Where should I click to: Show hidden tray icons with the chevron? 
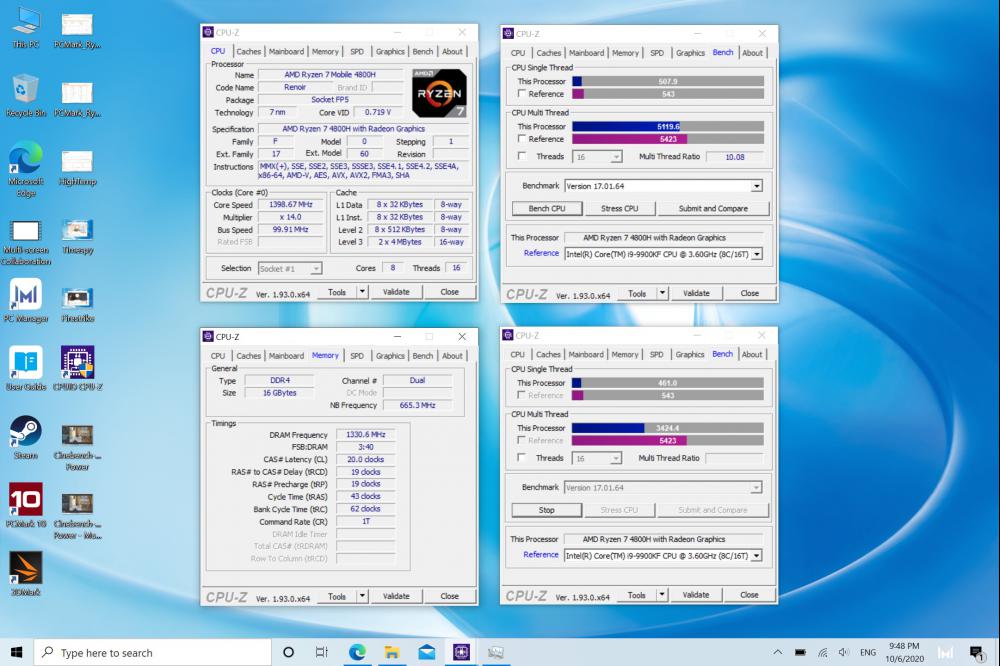click(x=777, y=652)
